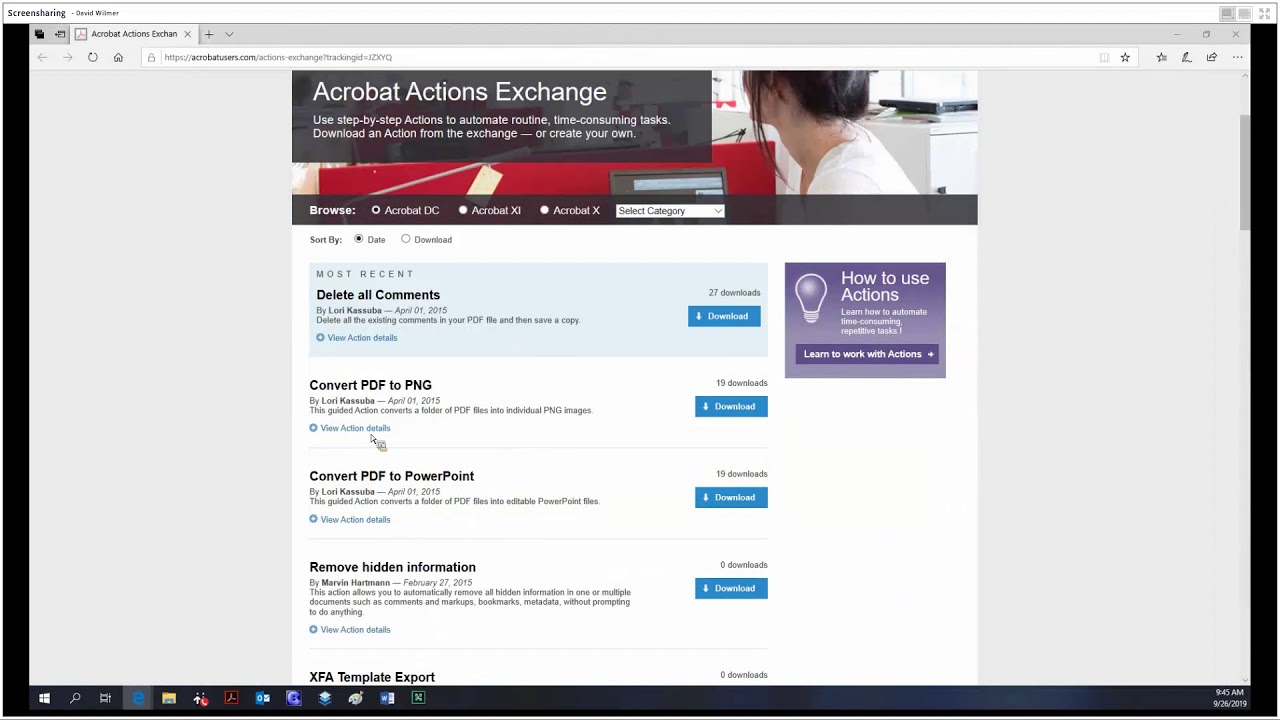Launch Adobe Acrobat from taskbar
Image resolution: width=1280 pixels, height=720 pixels.
coord(231,698)
